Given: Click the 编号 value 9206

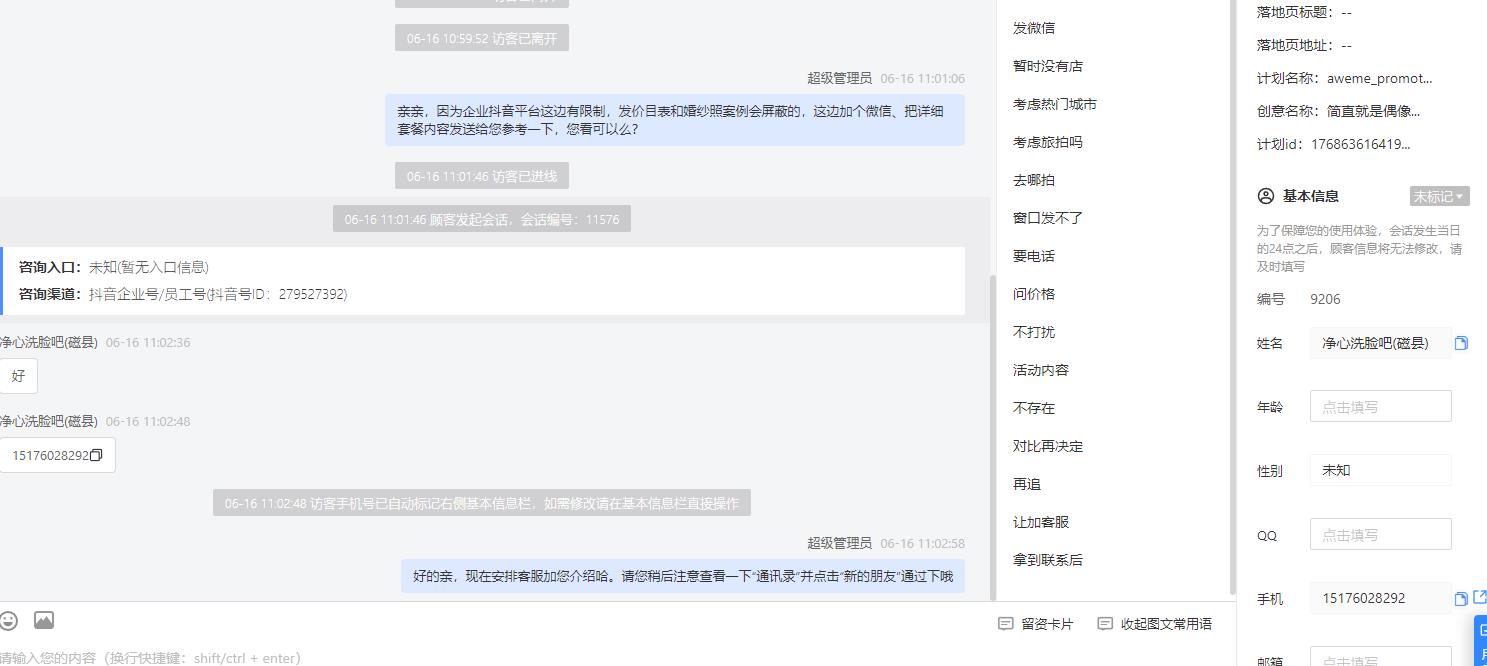Looking at the screenshot, I should tap(1325, 299).
